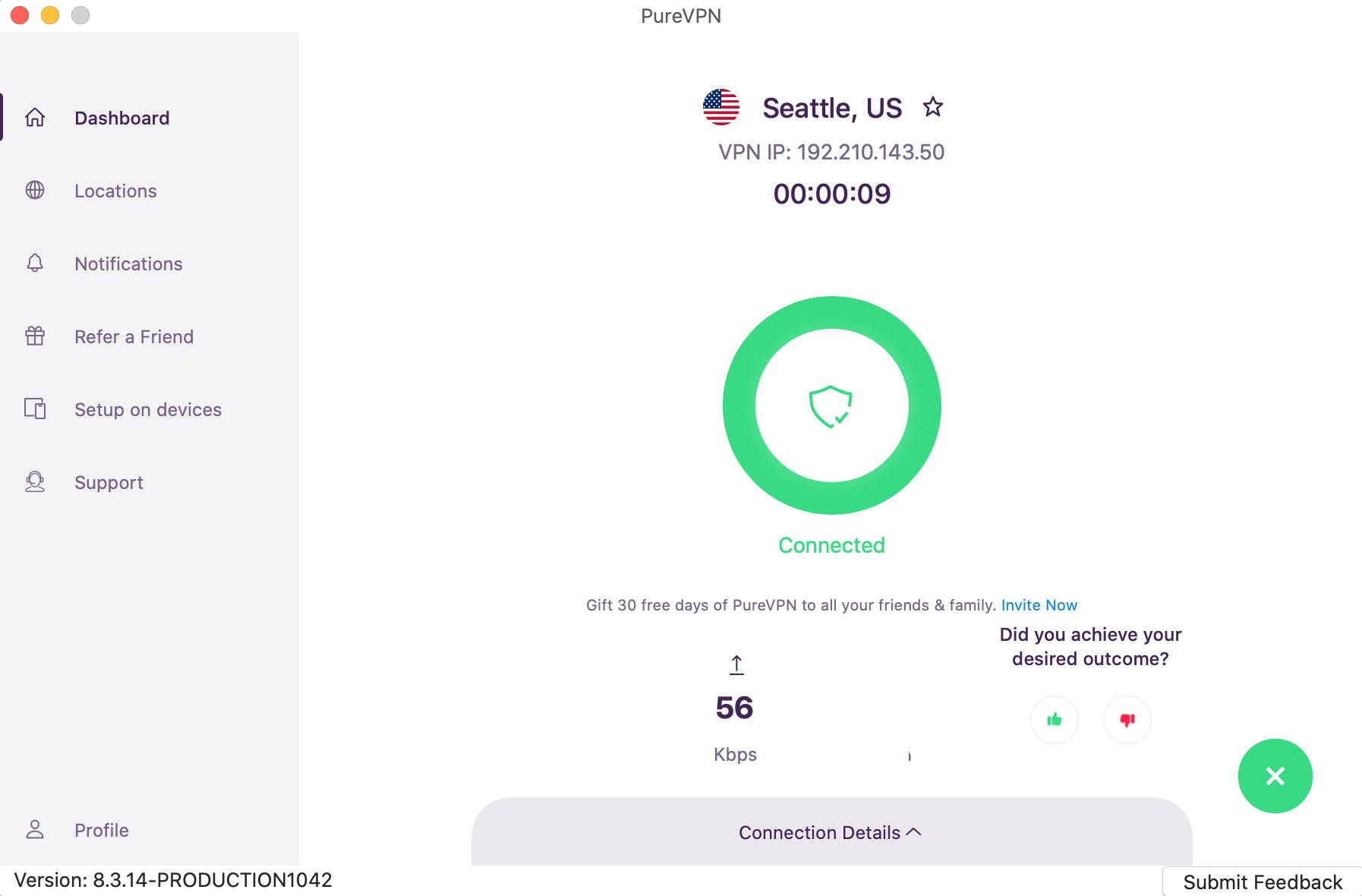Click the chevron beside Connection Details

coord(914,832)
